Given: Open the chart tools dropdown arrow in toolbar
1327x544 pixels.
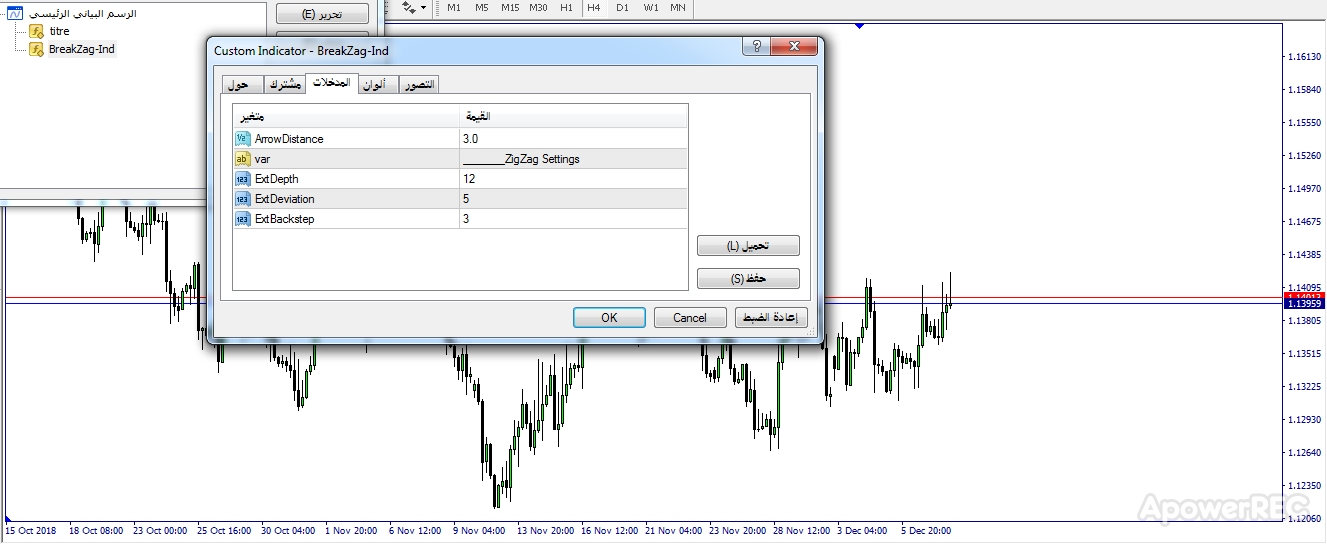Looking at the screenshot, I should coord(424,8).
